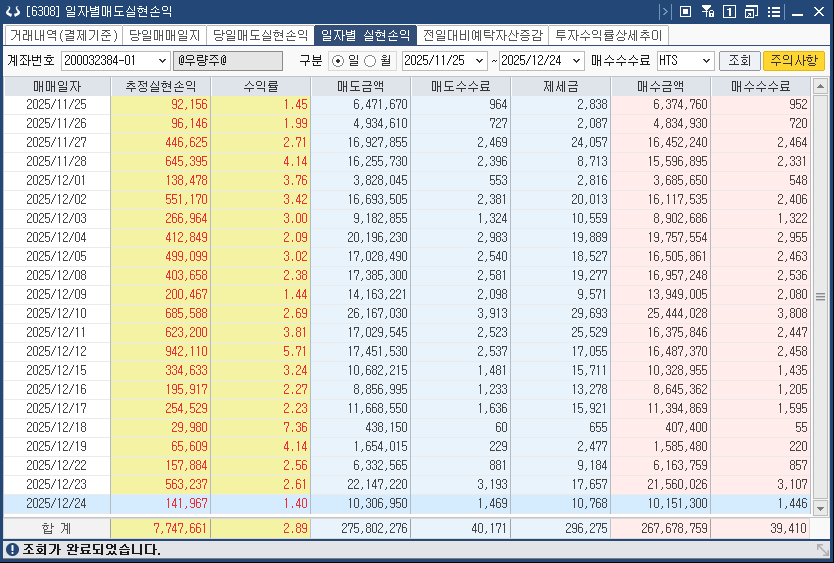This screenshot has width=834, height=563.
Task: Select the 2025/12/19 date cell
Action: [x=56, y=446]
